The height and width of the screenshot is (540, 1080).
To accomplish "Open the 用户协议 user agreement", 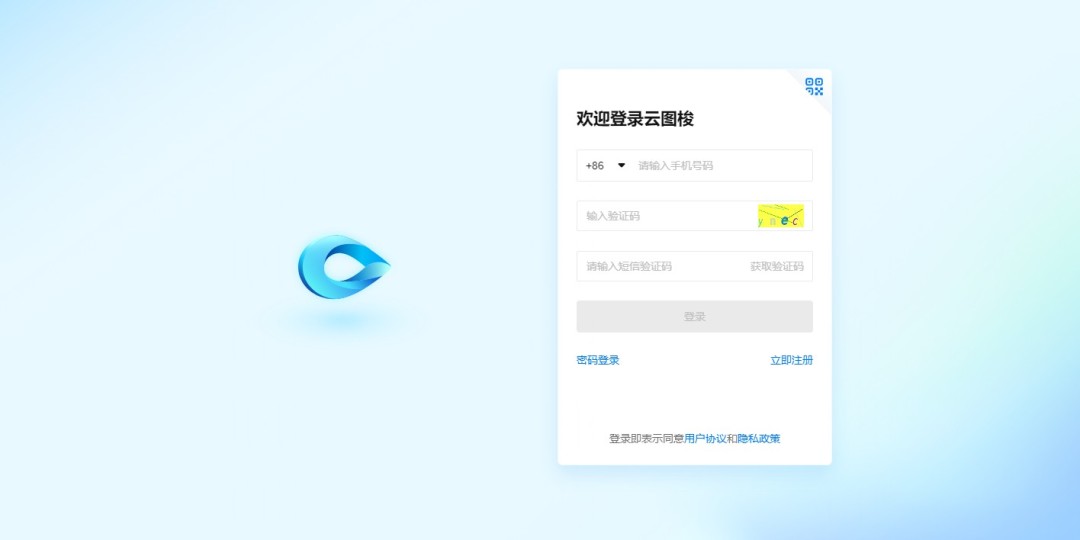I will (x=705, y=439).
